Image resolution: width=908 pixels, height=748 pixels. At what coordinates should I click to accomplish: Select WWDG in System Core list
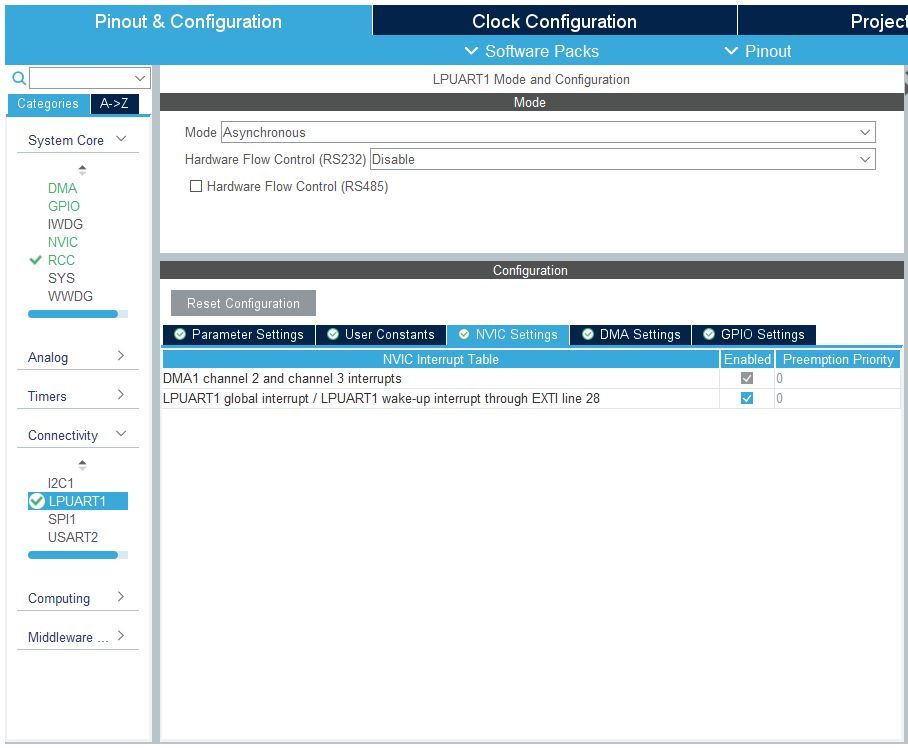coord(70,296)
